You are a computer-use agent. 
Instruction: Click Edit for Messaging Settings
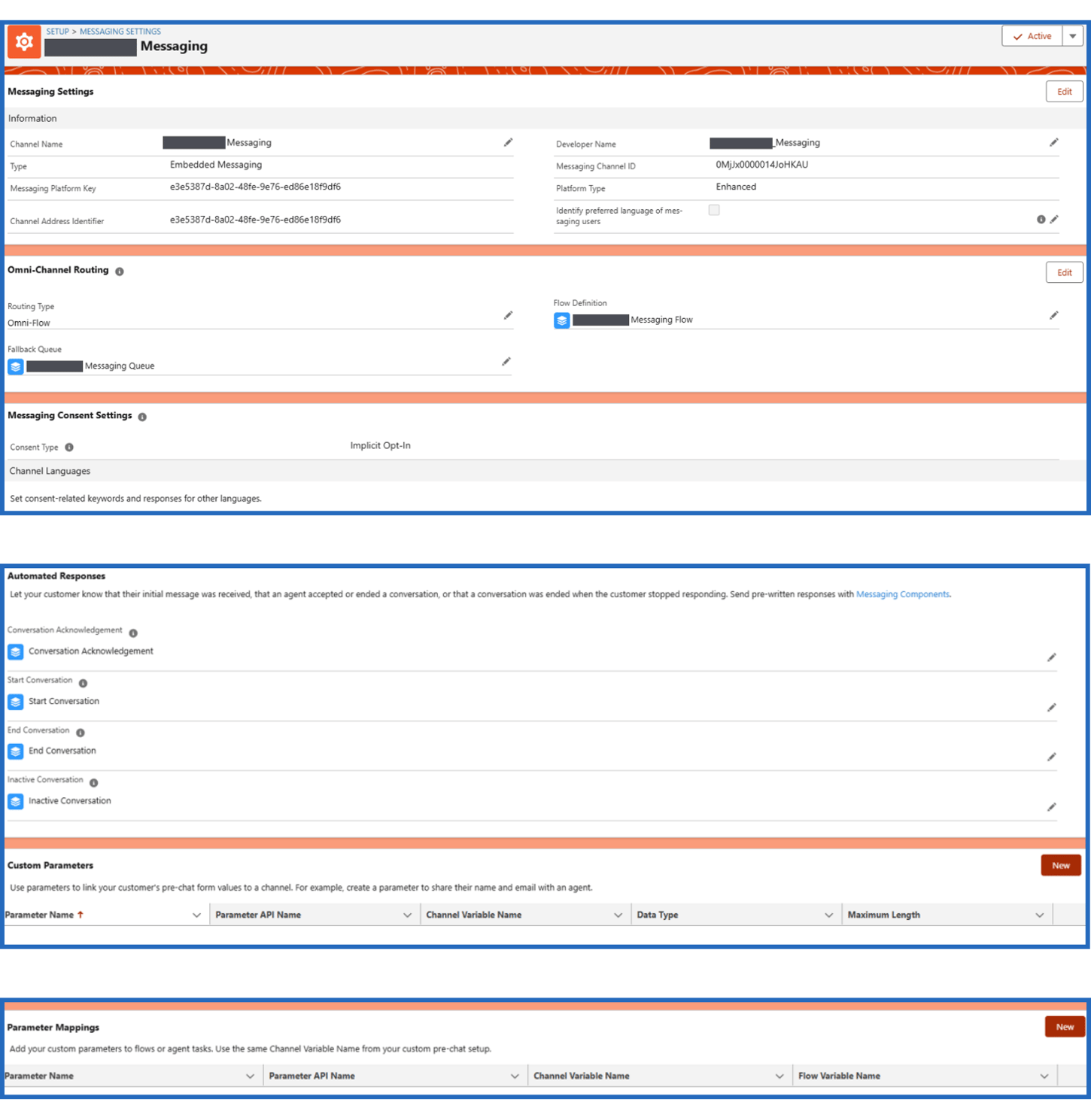coord(1064,91)
